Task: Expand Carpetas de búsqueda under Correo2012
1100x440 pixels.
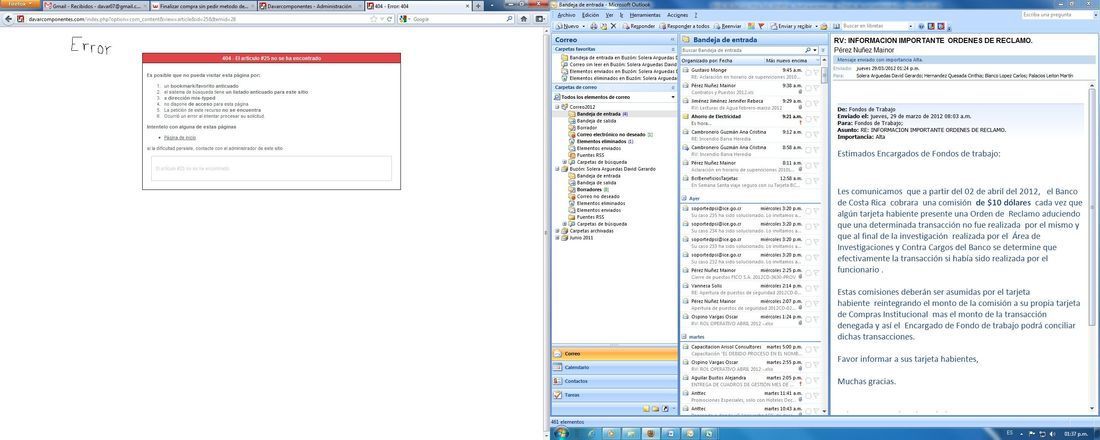Action: click(565, 161)
